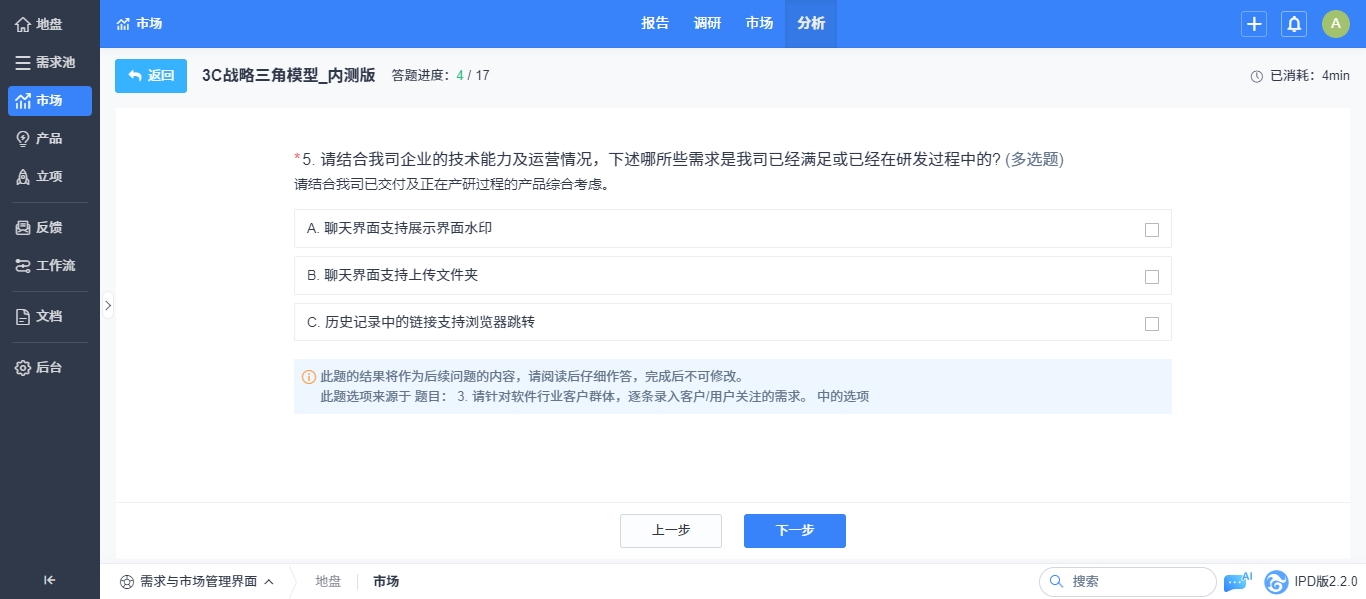Click the 已消耗：4min text
Viewport: 1366px width, 599px height.
pyautogui.click(x=1310, y=76)
